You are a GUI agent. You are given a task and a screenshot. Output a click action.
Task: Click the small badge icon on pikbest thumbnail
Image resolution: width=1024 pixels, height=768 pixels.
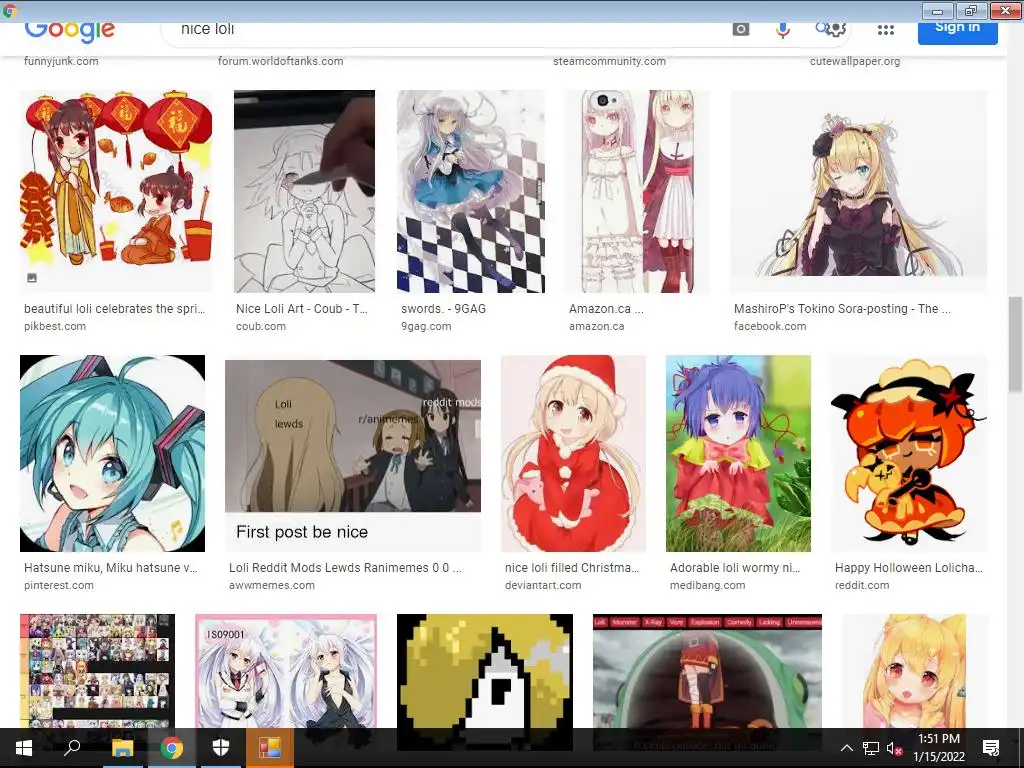pyautogui.click(x=32, y=278)
